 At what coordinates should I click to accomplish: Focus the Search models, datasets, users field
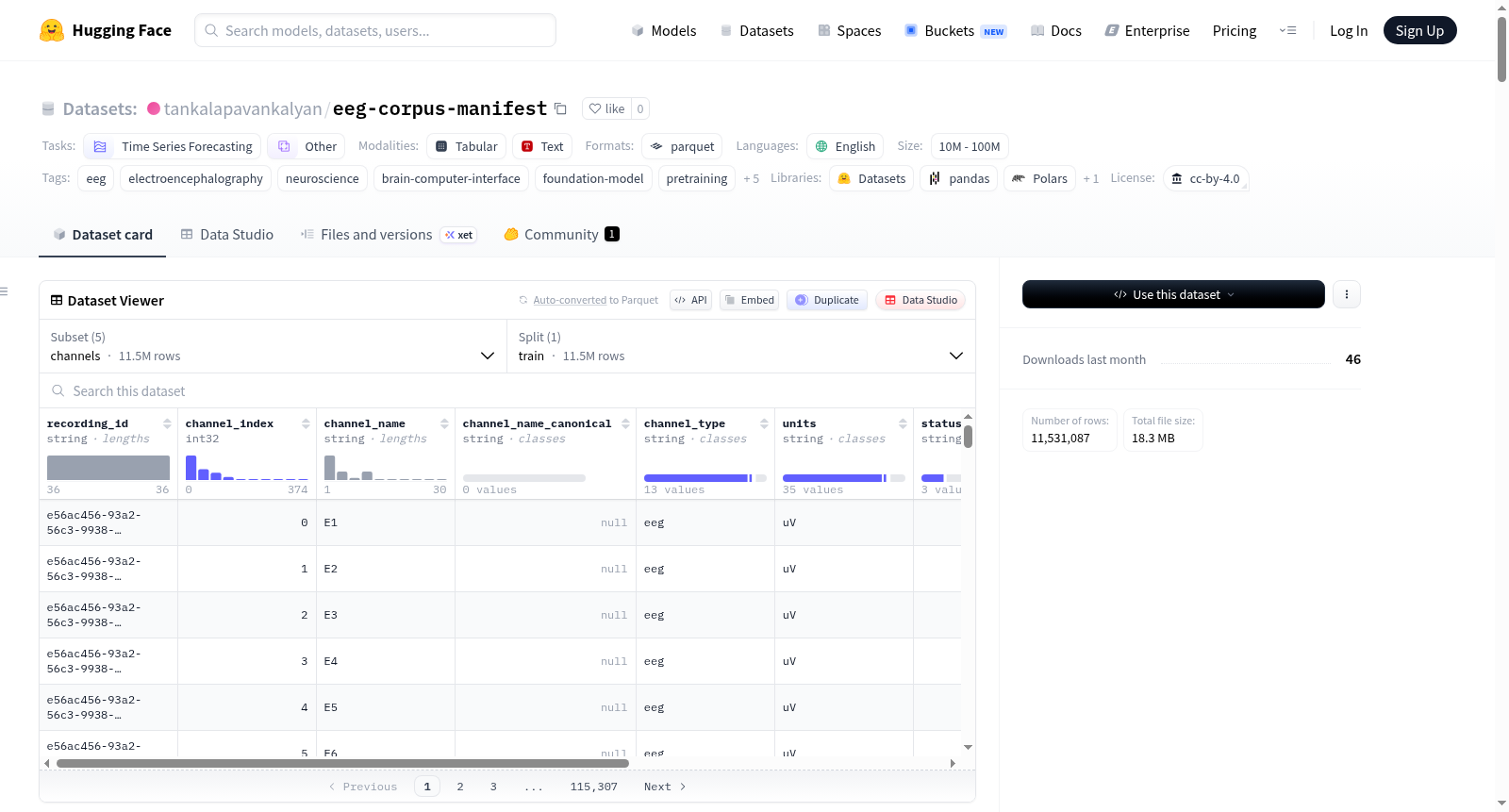pos(375,30)
